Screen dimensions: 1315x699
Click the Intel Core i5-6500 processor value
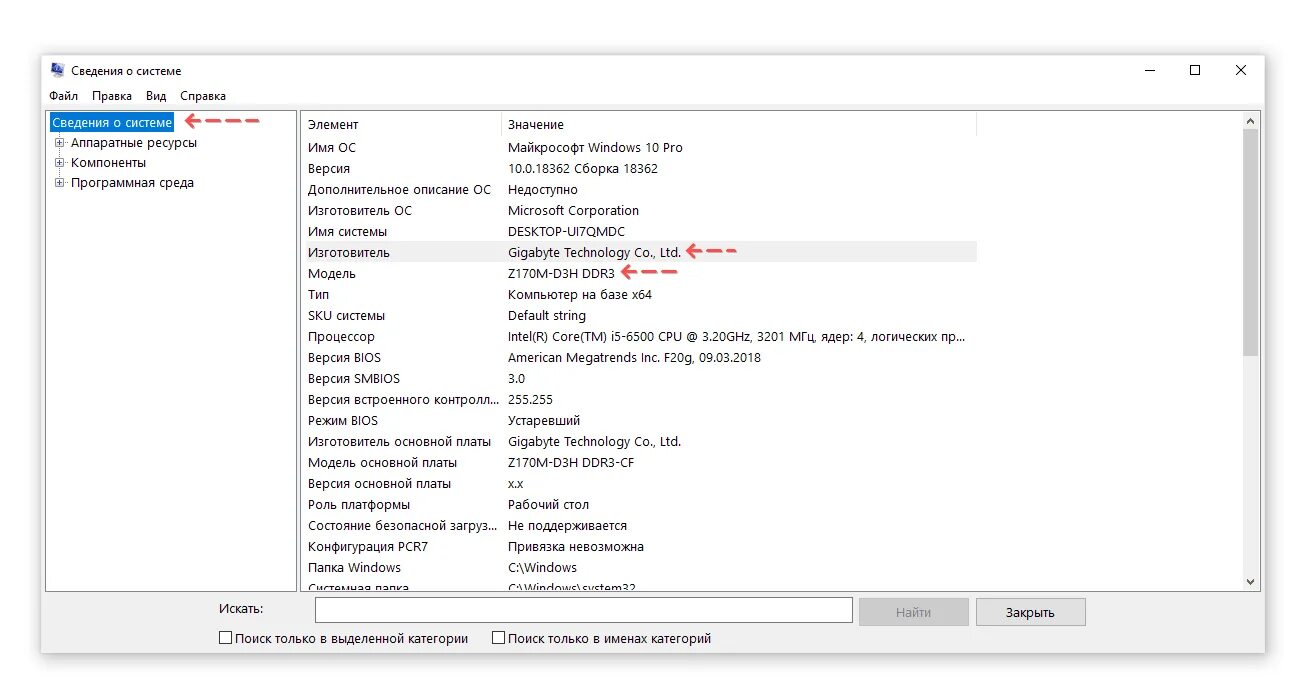click(737, 337)
